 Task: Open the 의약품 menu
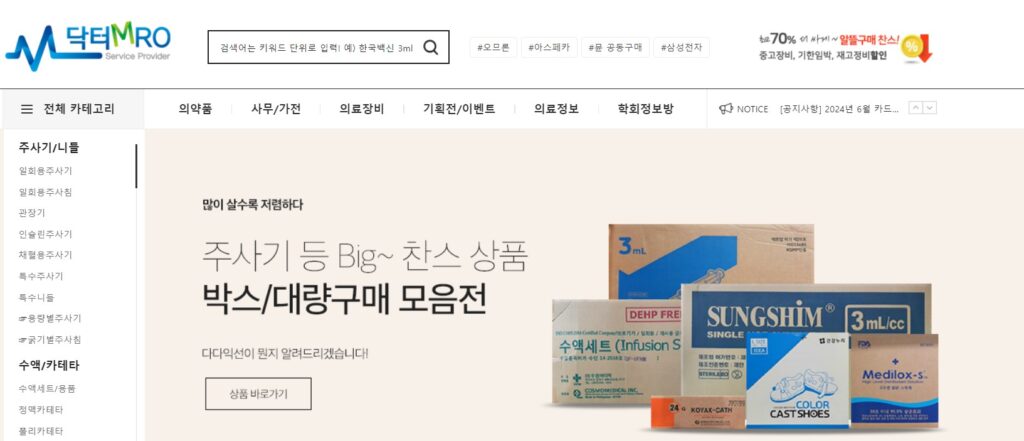click(195, 109)
